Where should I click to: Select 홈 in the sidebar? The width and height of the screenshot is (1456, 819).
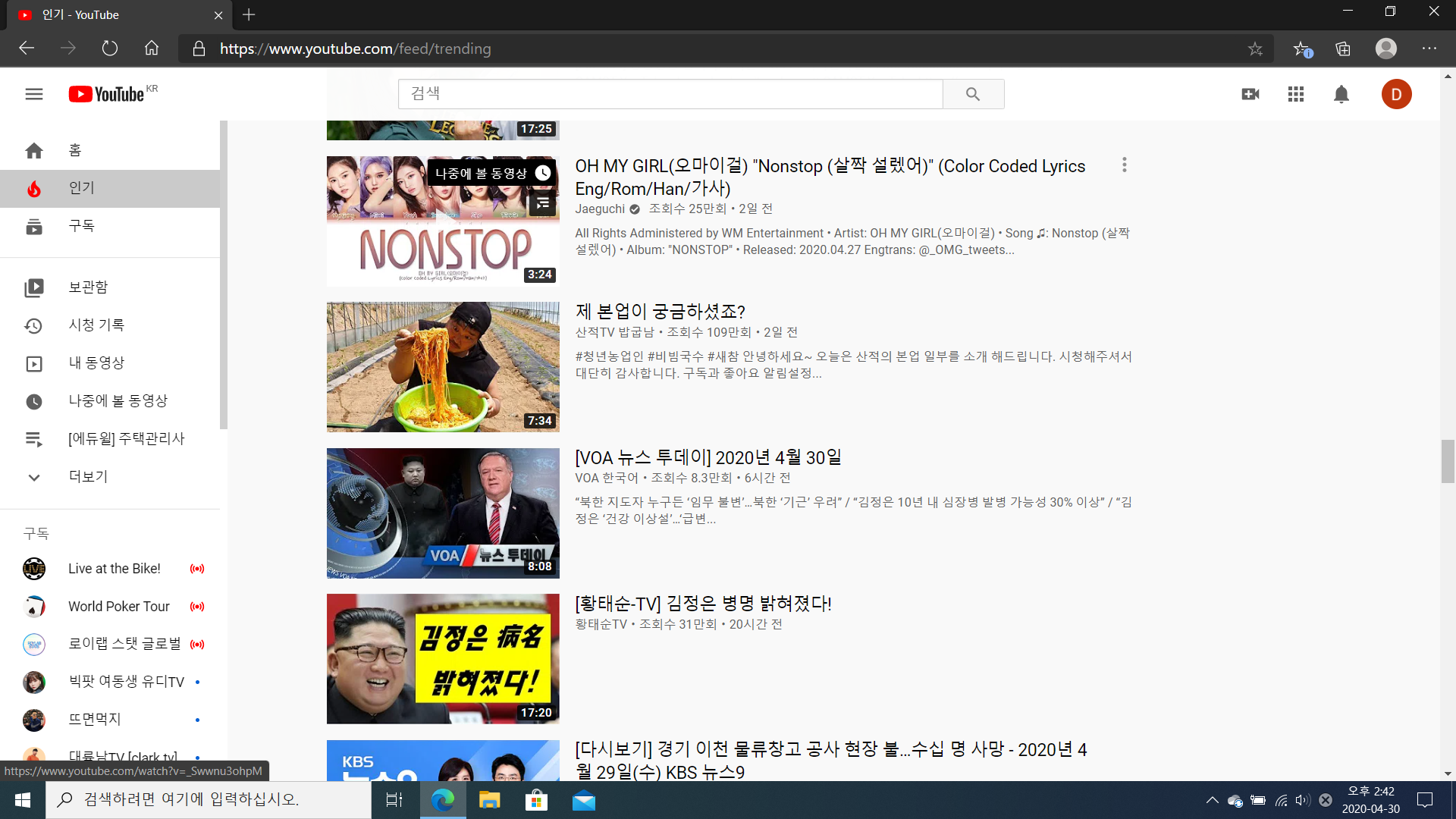[x=110, y=150]
